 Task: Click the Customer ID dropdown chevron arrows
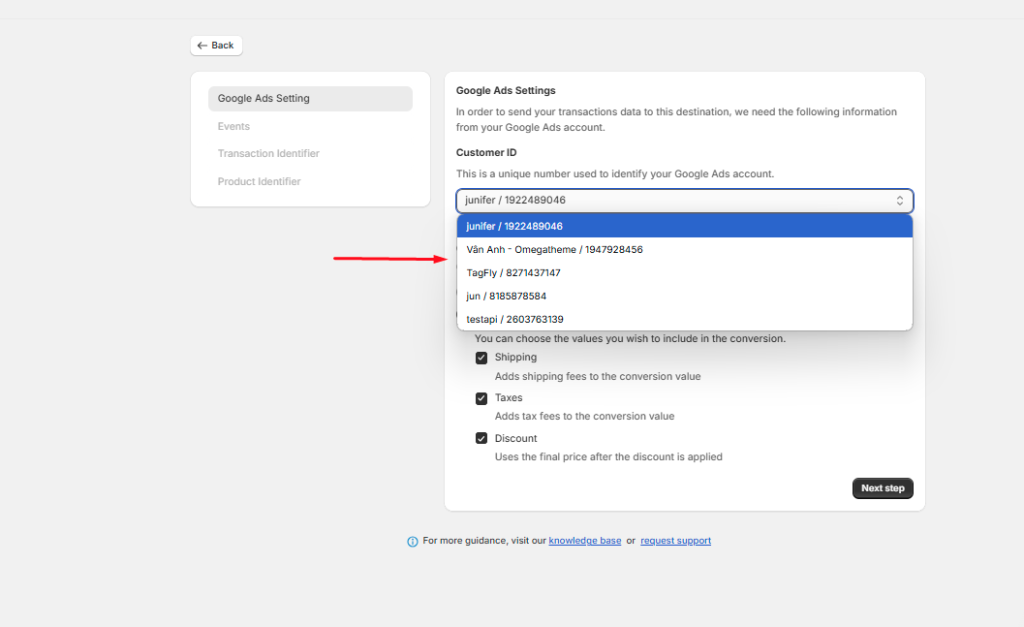[x=900, y=201]
